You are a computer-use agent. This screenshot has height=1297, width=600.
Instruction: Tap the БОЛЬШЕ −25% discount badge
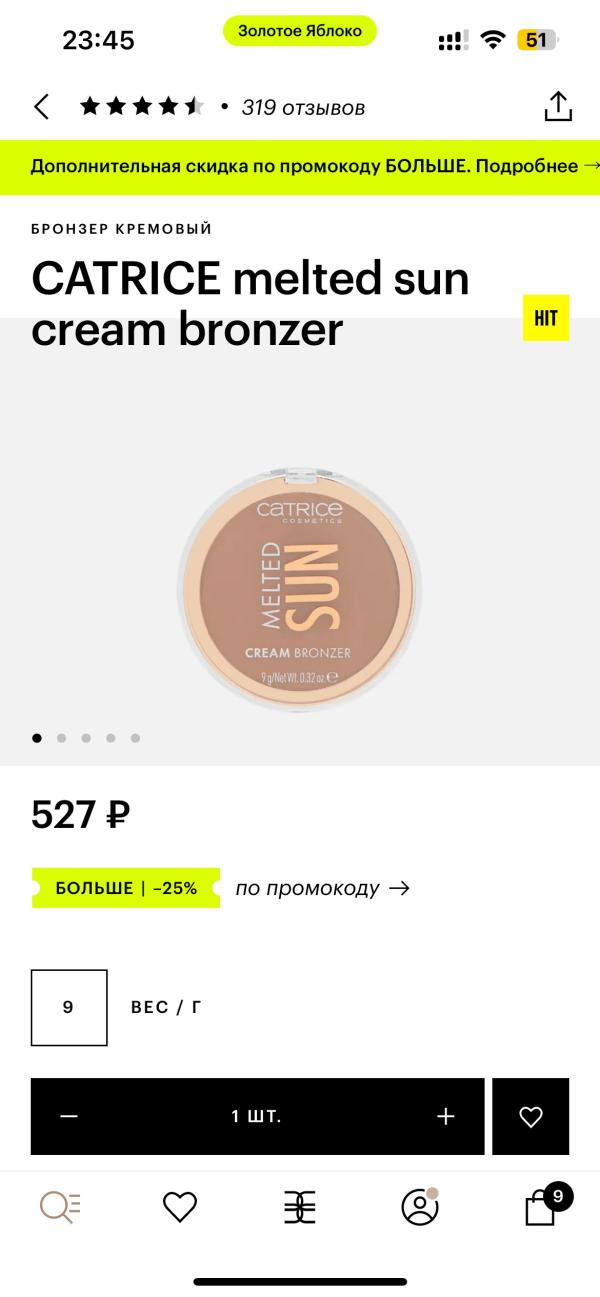pos(126,888)
